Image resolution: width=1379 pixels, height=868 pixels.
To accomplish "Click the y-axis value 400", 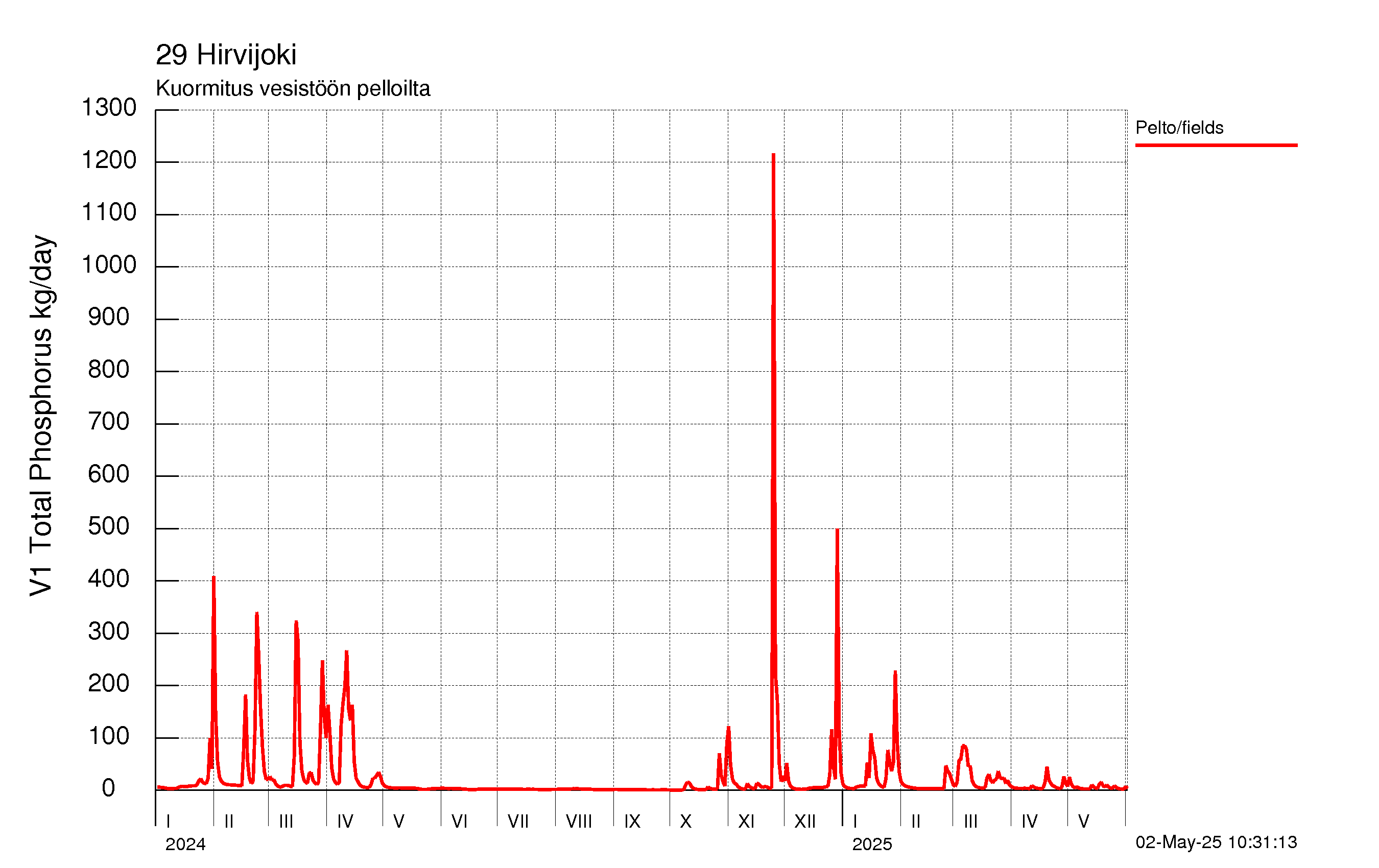I will tap(109, 579).
